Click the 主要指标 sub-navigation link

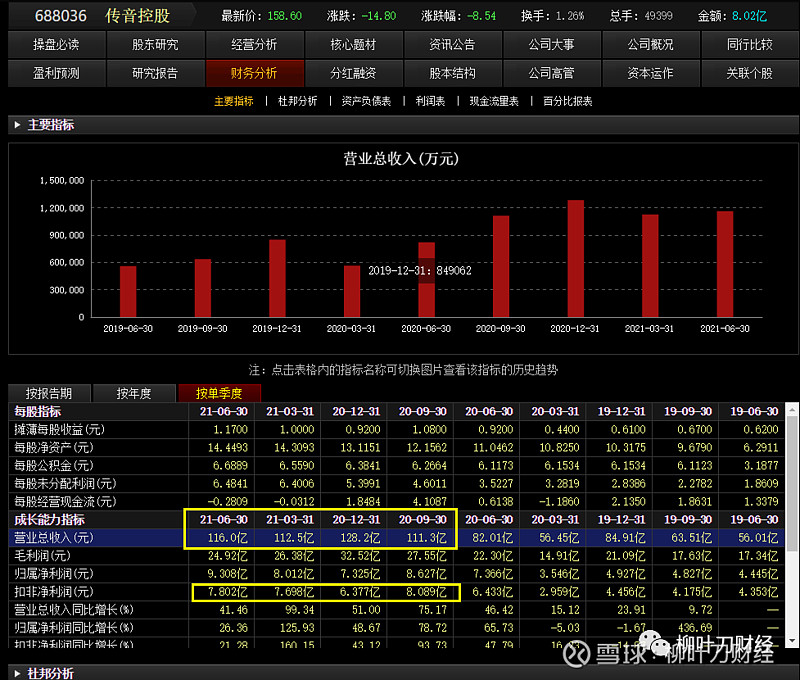234,101
